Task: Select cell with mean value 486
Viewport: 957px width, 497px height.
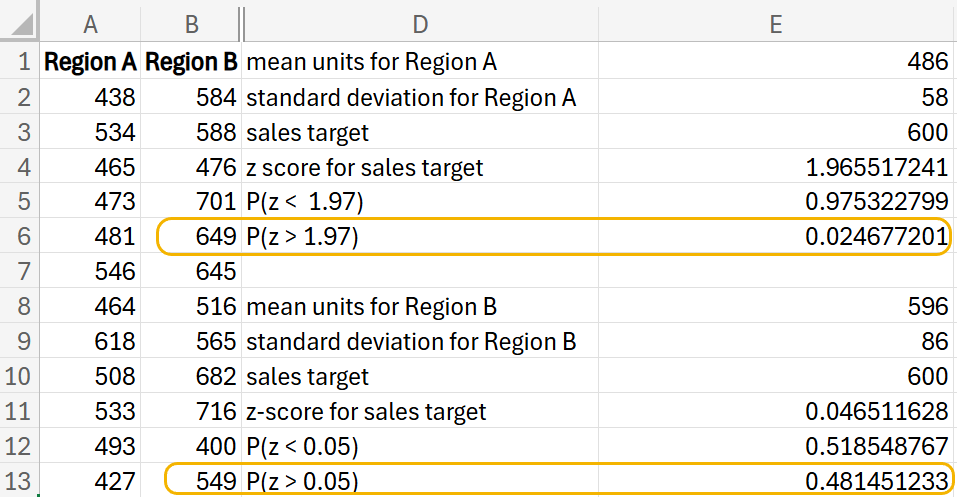Action: click(776, 62)
